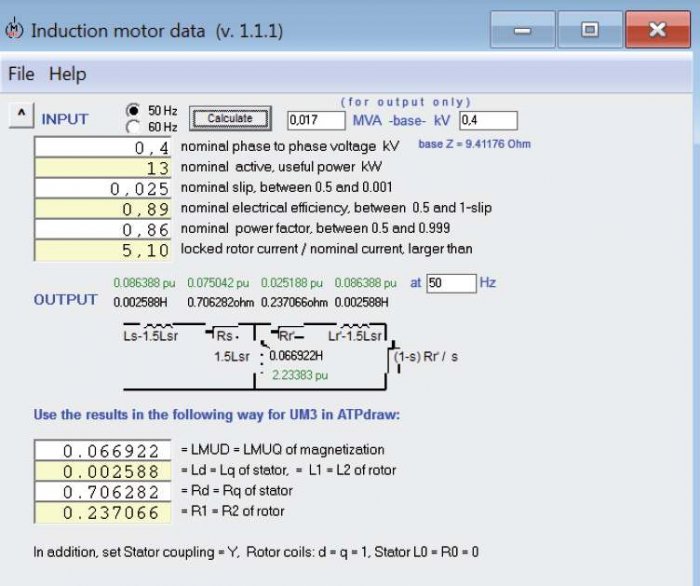Screen dimensions: 700x586
Task: Click the locked rotor current field showing 5,10
Action: (103, 249)
